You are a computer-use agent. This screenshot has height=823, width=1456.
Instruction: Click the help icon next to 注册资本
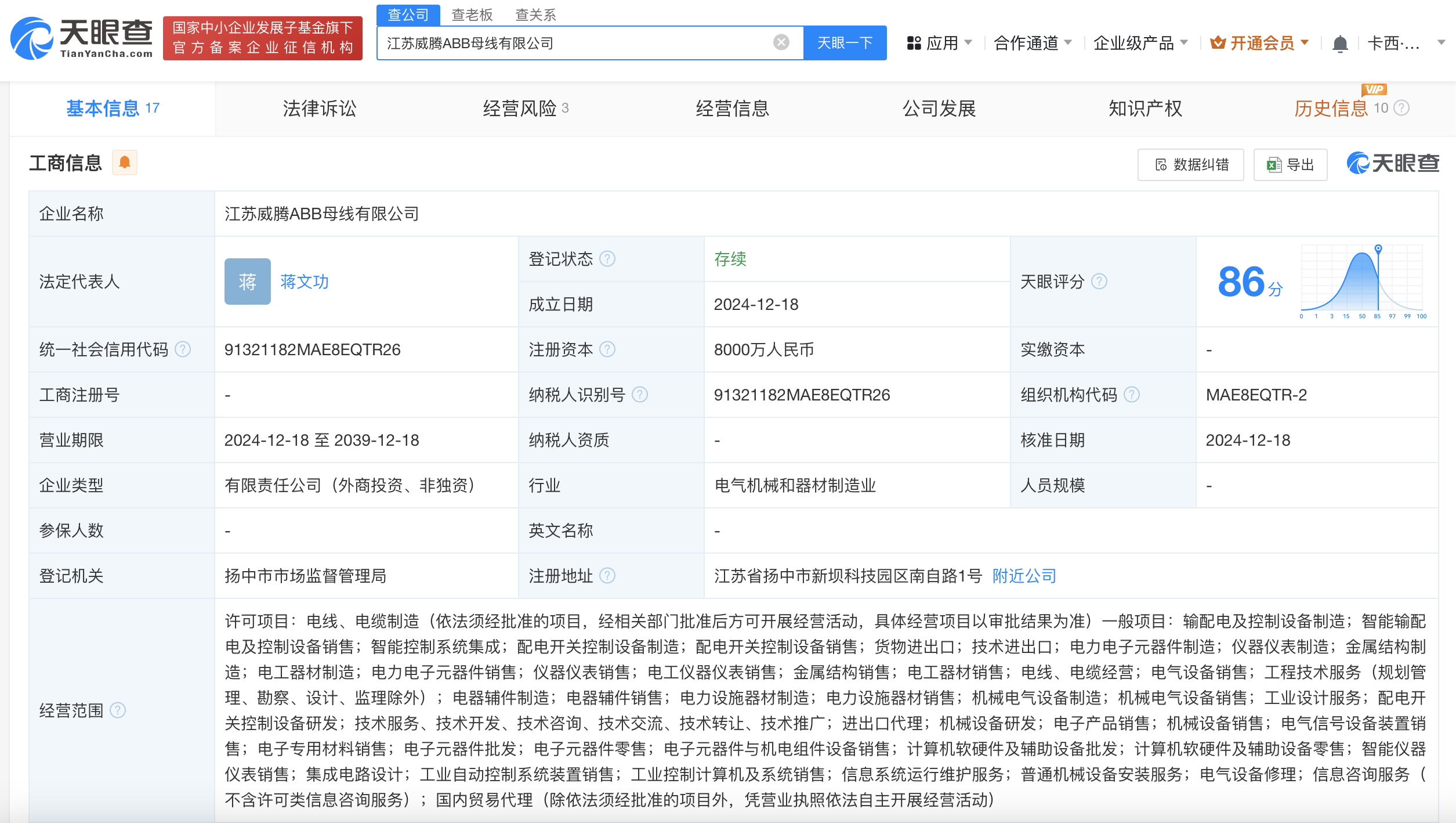coord(607,349)
